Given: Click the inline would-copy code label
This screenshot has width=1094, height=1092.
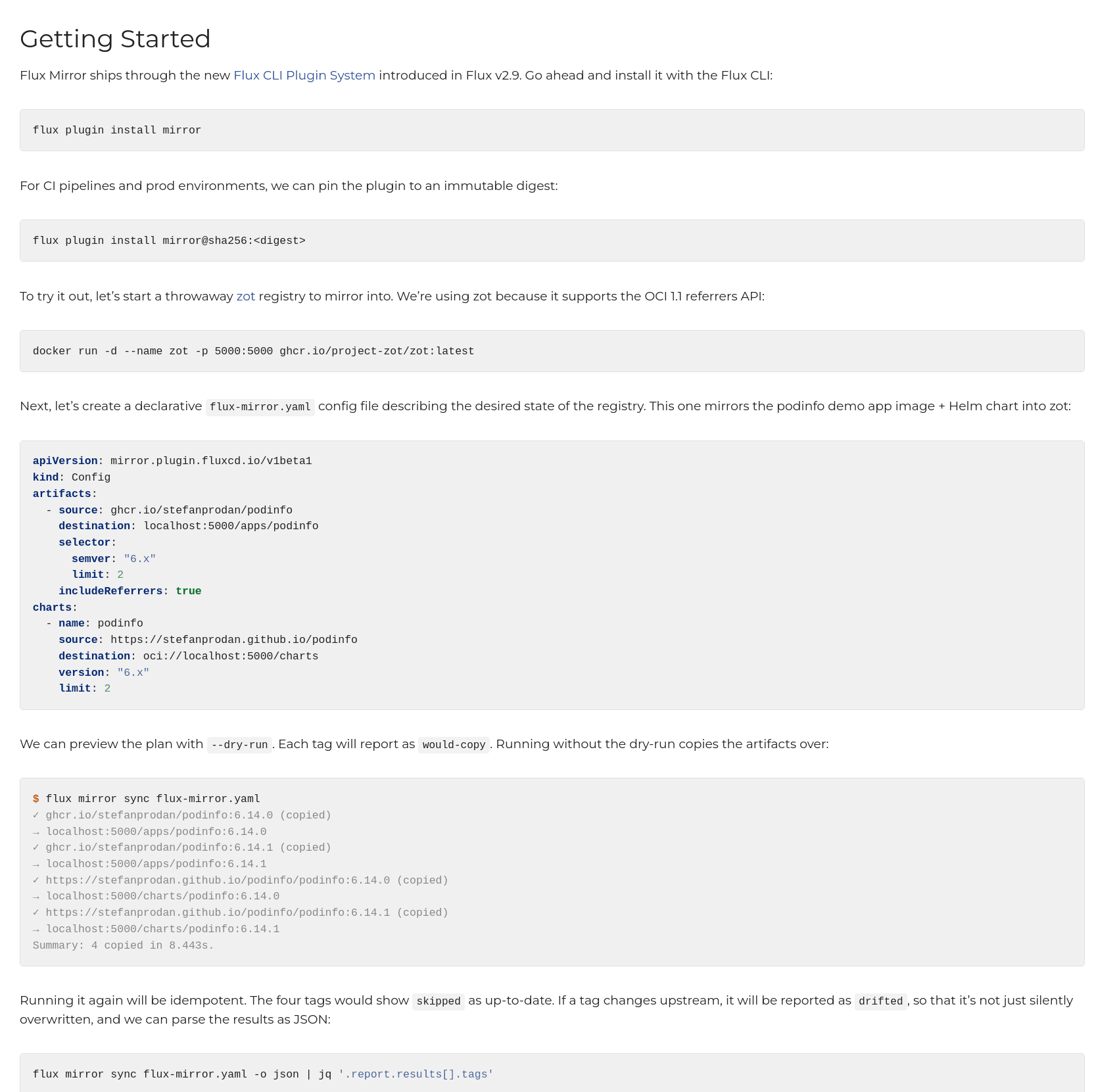Looking at the screenshot, I should (454, 745).
